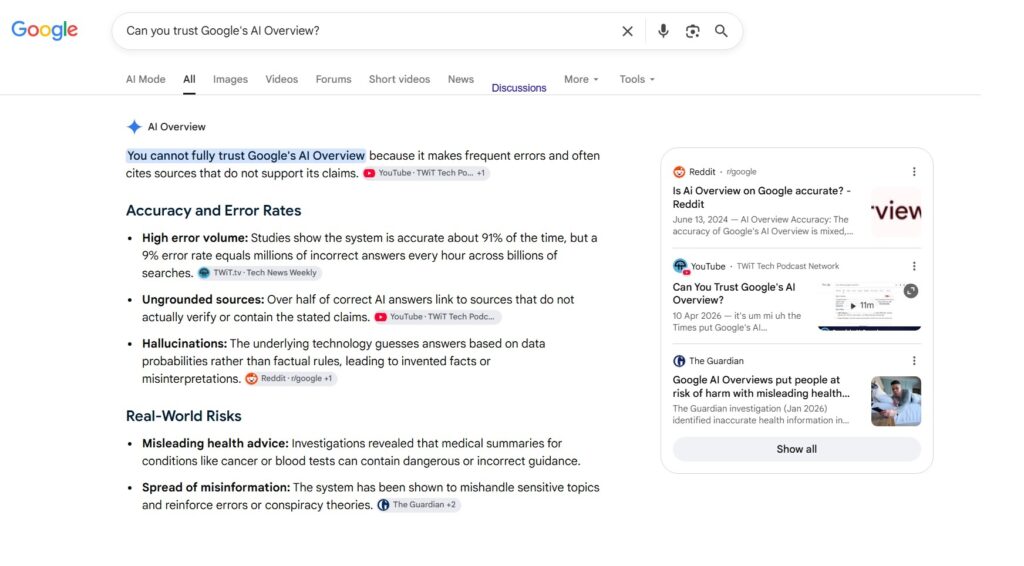Switch to Videos tab

click(281, 79)
